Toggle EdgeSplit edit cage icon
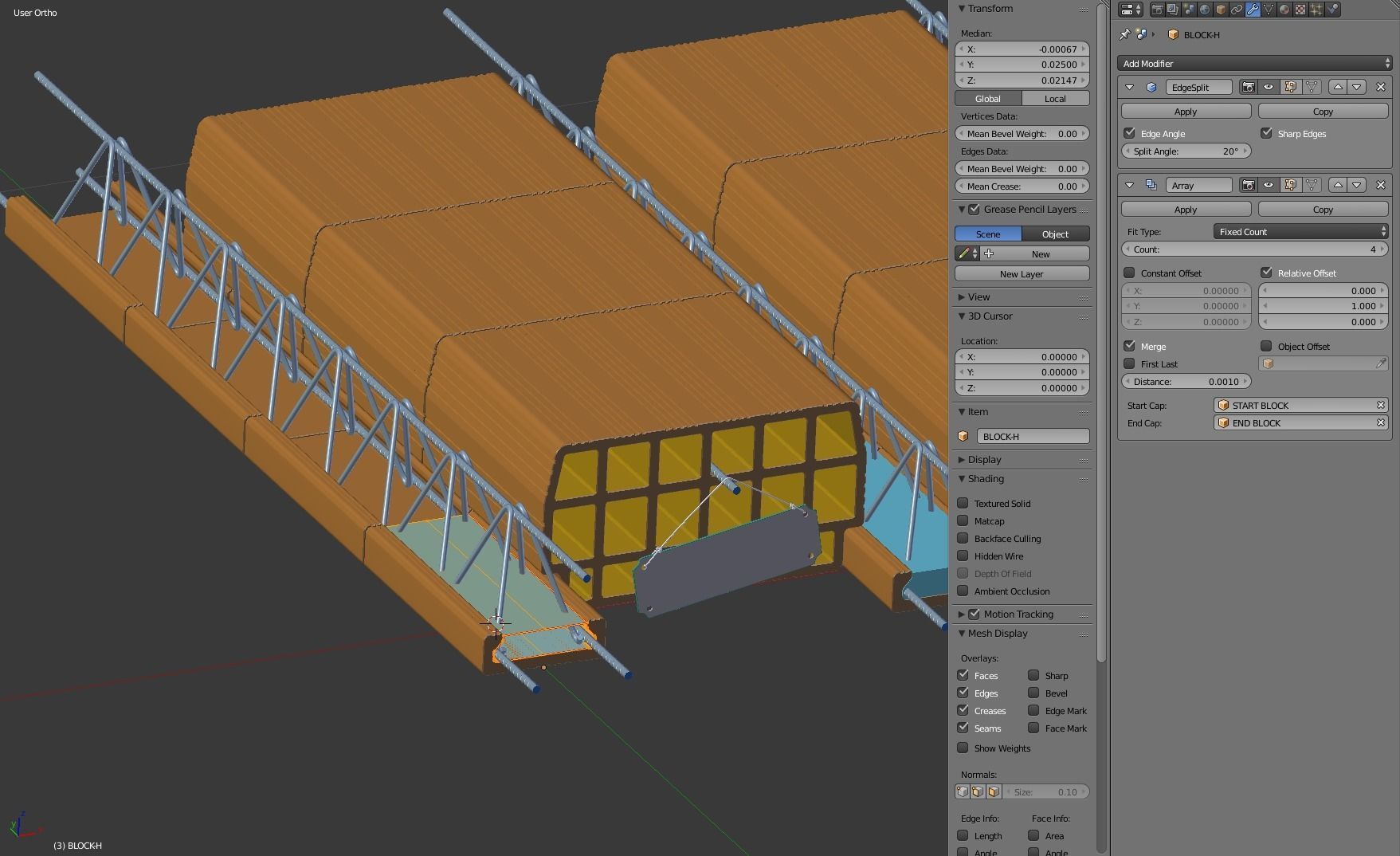The image size is (1400, 856). coord(1312,87)
